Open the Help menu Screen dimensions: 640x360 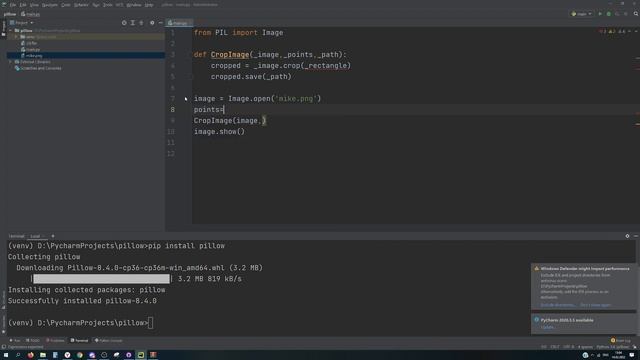149,5
